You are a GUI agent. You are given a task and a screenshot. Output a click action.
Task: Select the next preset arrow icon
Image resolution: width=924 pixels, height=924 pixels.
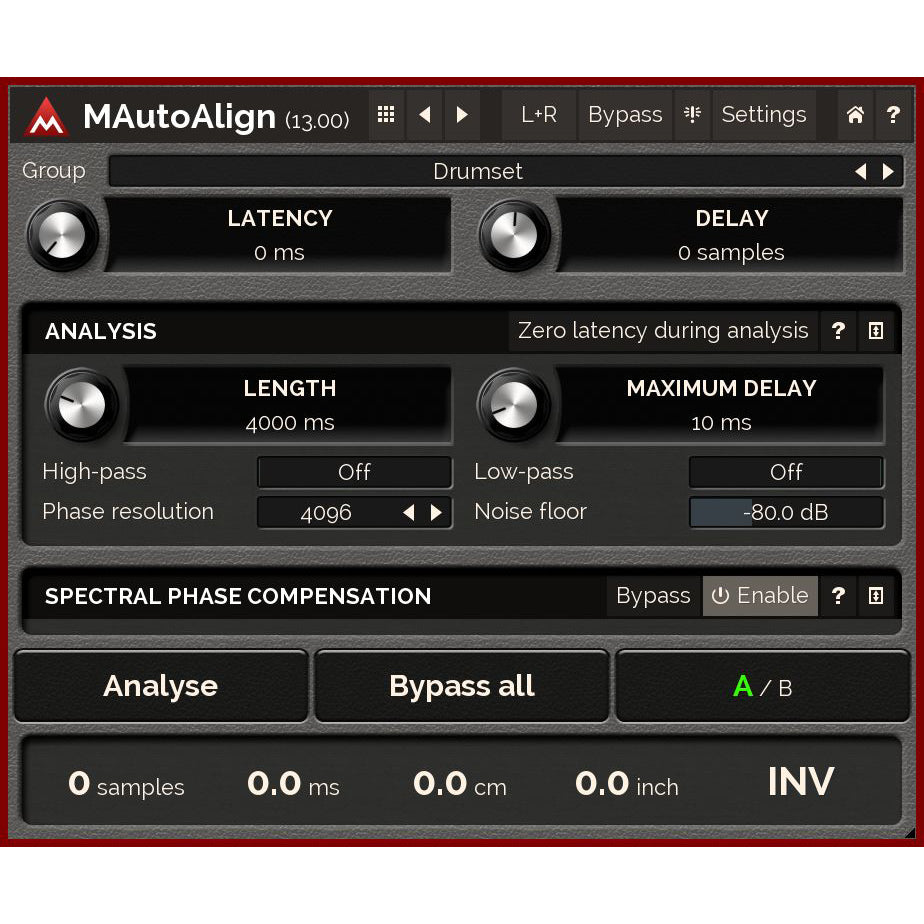462,114
